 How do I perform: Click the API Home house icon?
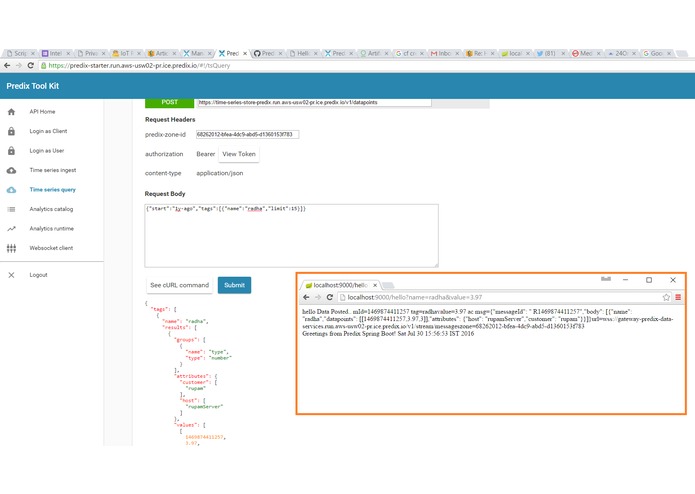coord(12,112)
